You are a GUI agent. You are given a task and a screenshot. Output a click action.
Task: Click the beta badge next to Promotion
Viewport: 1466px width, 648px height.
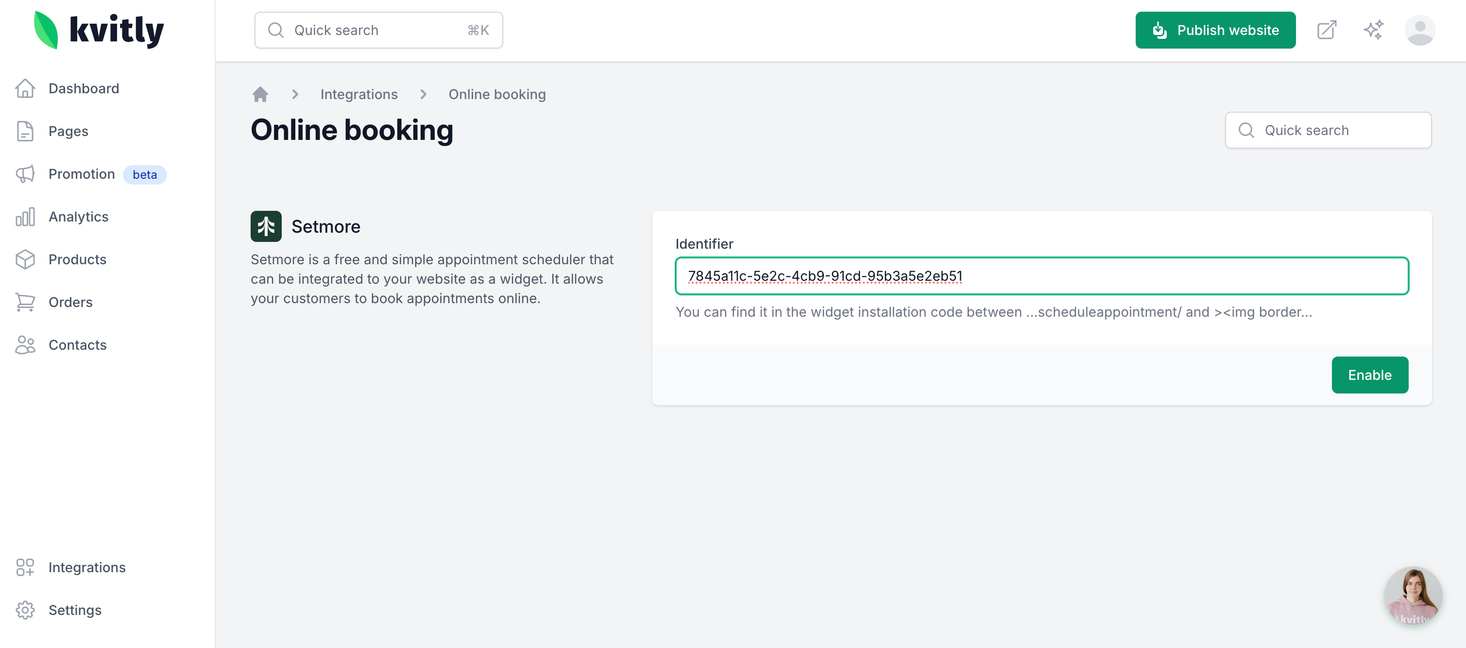pyautogui.click(x=145, y=174)
